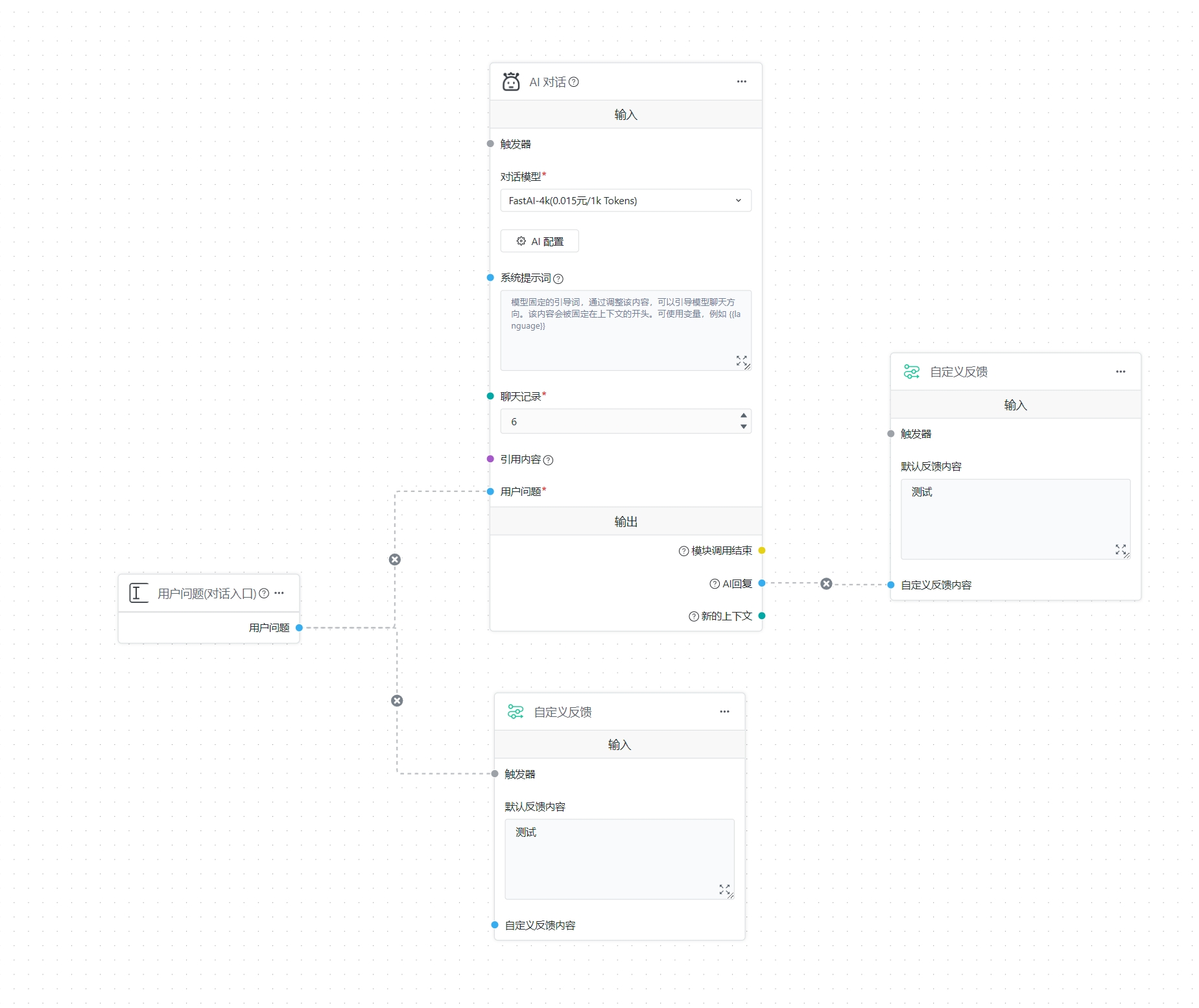Increase the 聊天记录 value with up arrow

click(744, 416)
